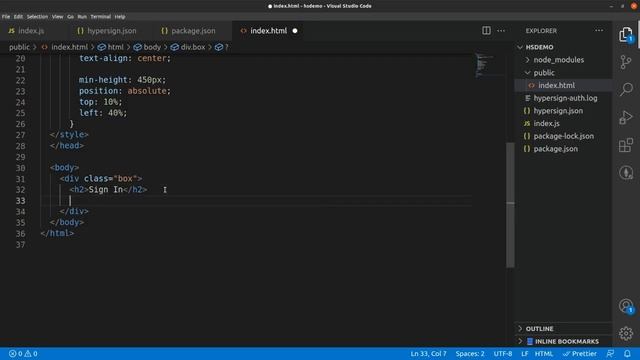Open the Go menu
640x360 pixels.
[x=70, y=17]
